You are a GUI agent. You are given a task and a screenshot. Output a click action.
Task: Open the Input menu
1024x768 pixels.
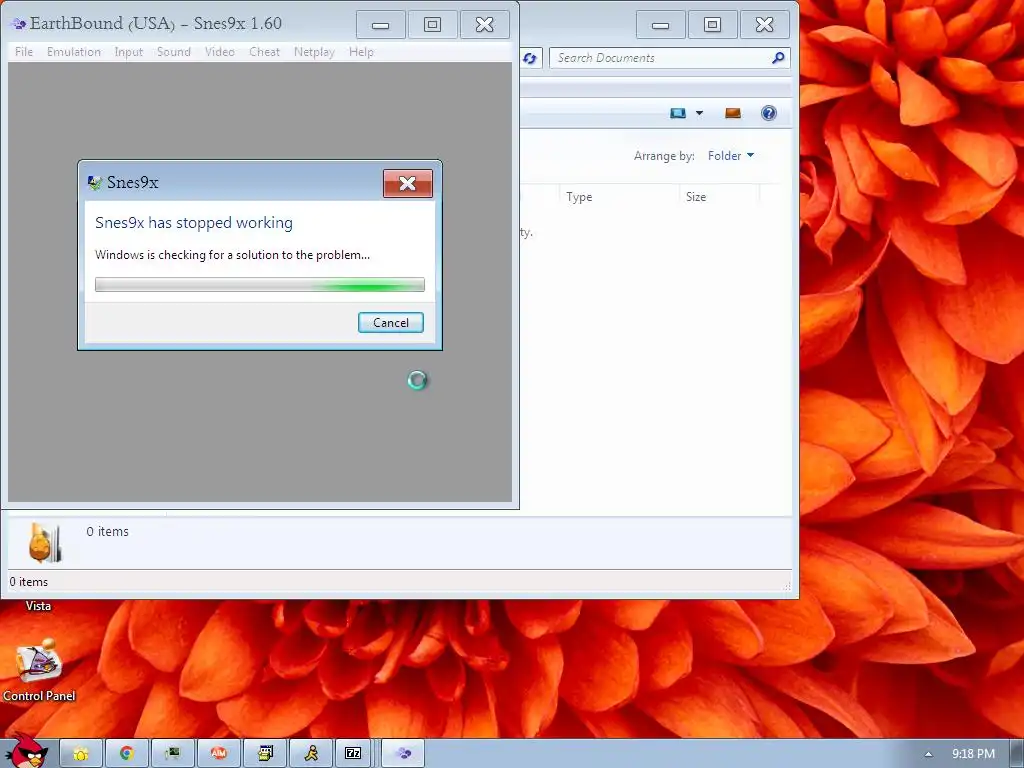point(128,52)
